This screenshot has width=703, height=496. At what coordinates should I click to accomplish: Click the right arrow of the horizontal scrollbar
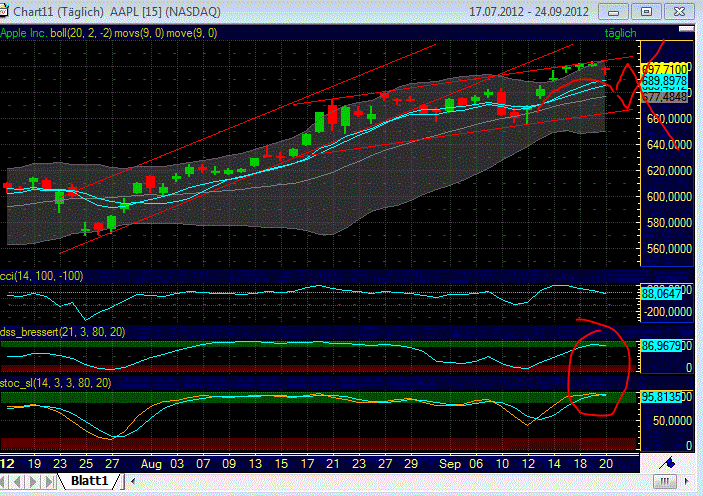click(686, 482)
